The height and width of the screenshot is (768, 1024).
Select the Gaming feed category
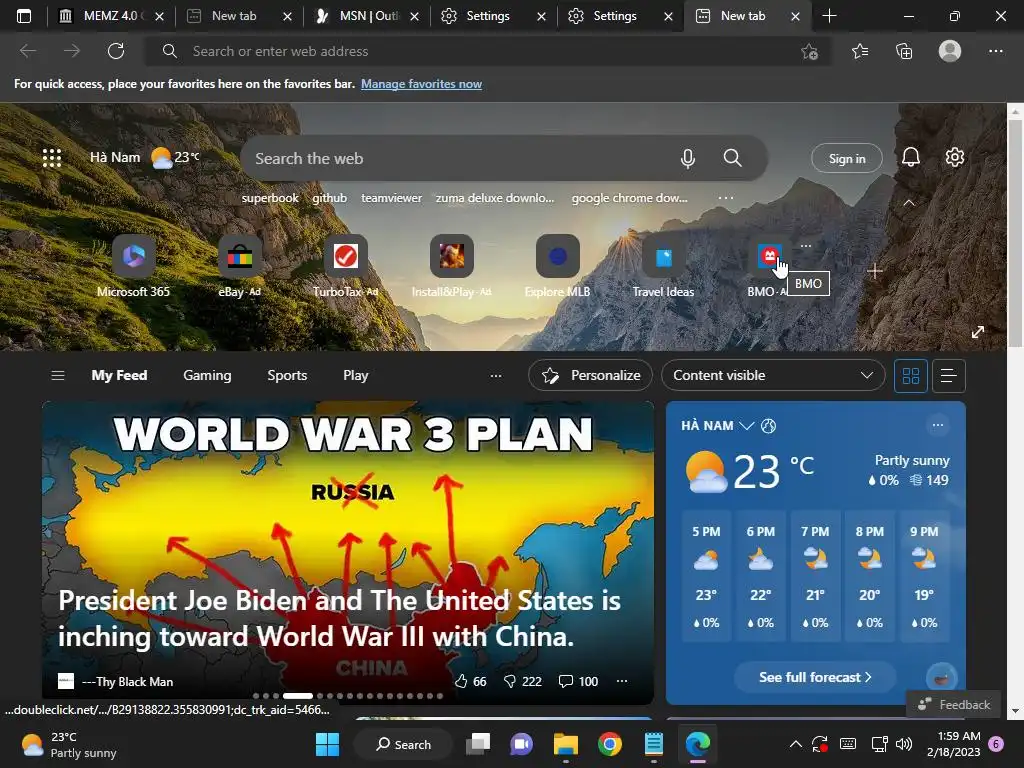coord(207,376)
